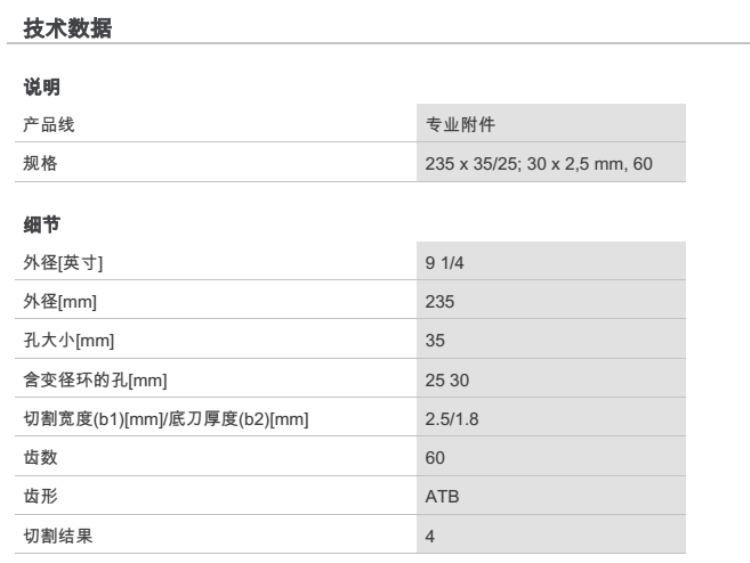Click the 齿形 row label
Image resolution: width=750 pixels, height=563 pixels.
tap(41, 497)
